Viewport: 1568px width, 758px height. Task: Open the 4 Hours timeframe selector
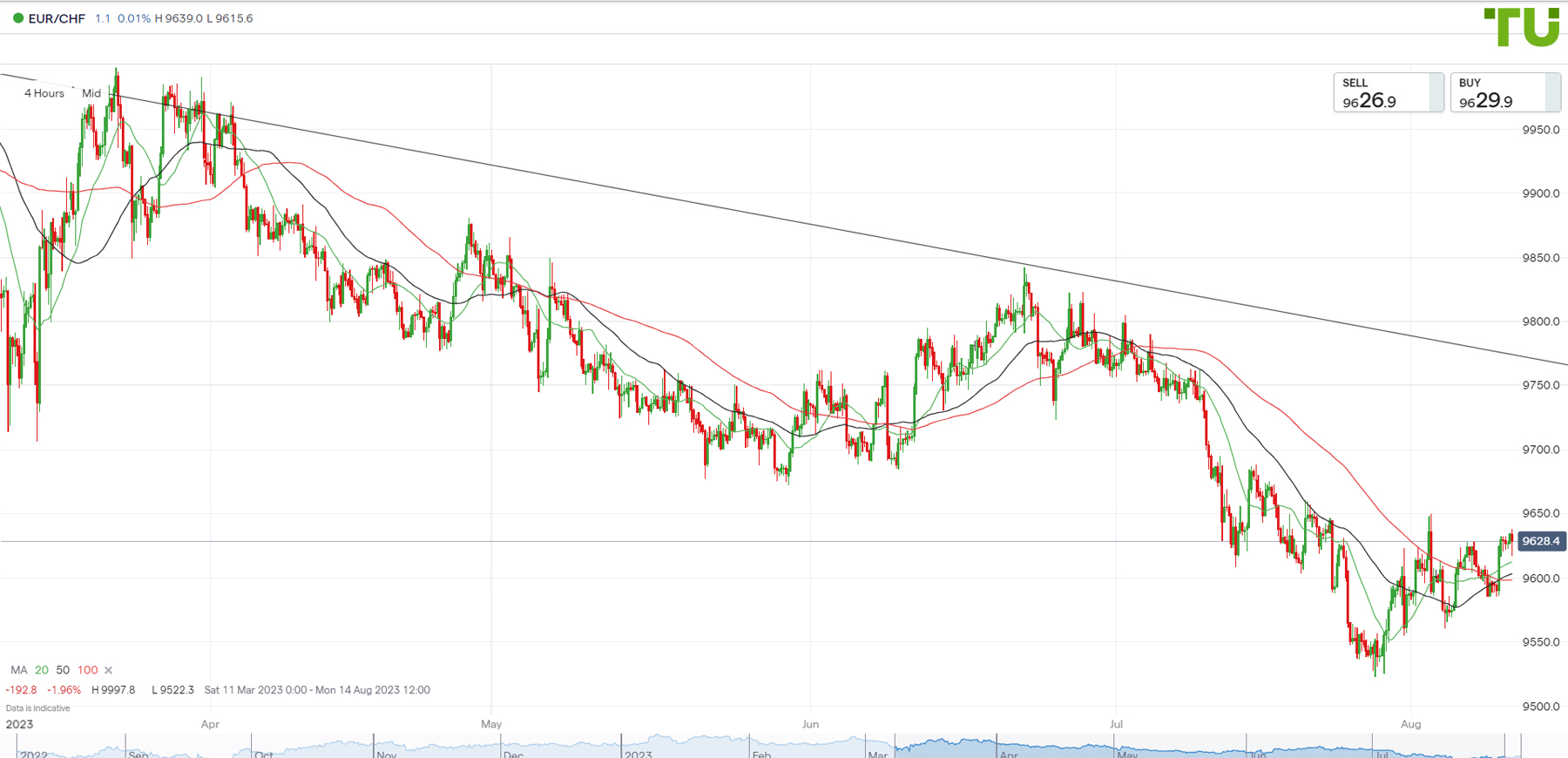(44, 93)
